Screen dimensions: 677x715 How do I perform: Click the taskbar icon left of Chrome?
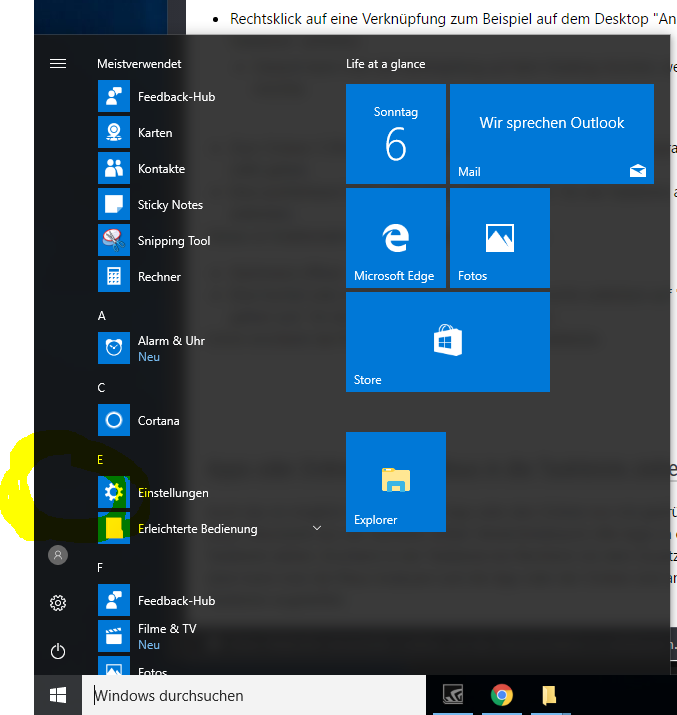[453, 694]
